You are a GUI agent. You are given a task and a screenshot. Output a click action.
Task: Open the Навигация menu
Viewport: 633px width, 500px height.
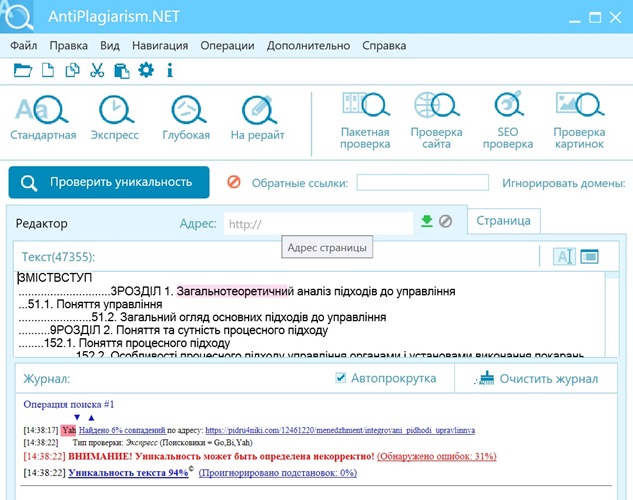click(x=160, y=46)
